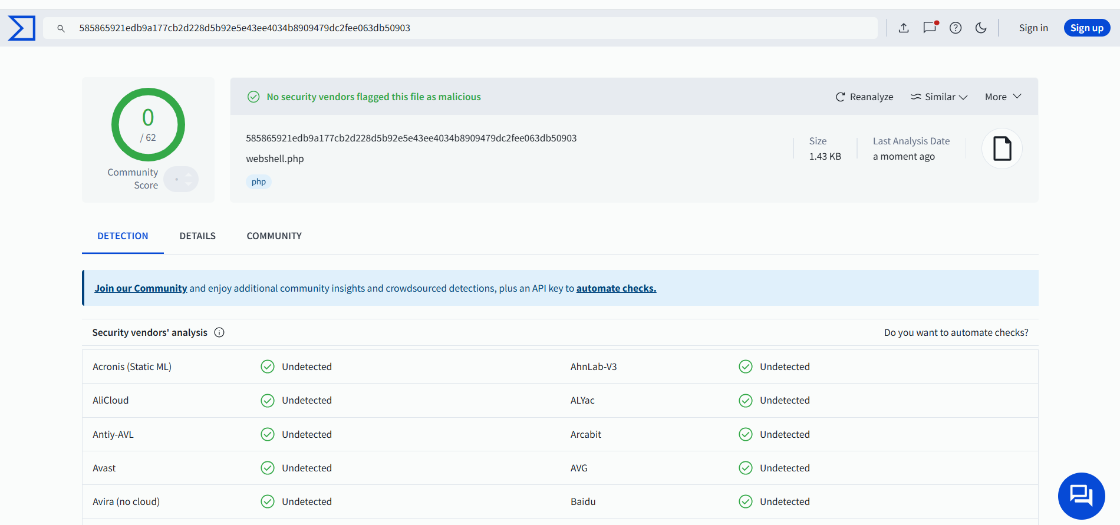Click the upload file icon
This screenshot has height=525, width=1120.
(x=903, y=28)
